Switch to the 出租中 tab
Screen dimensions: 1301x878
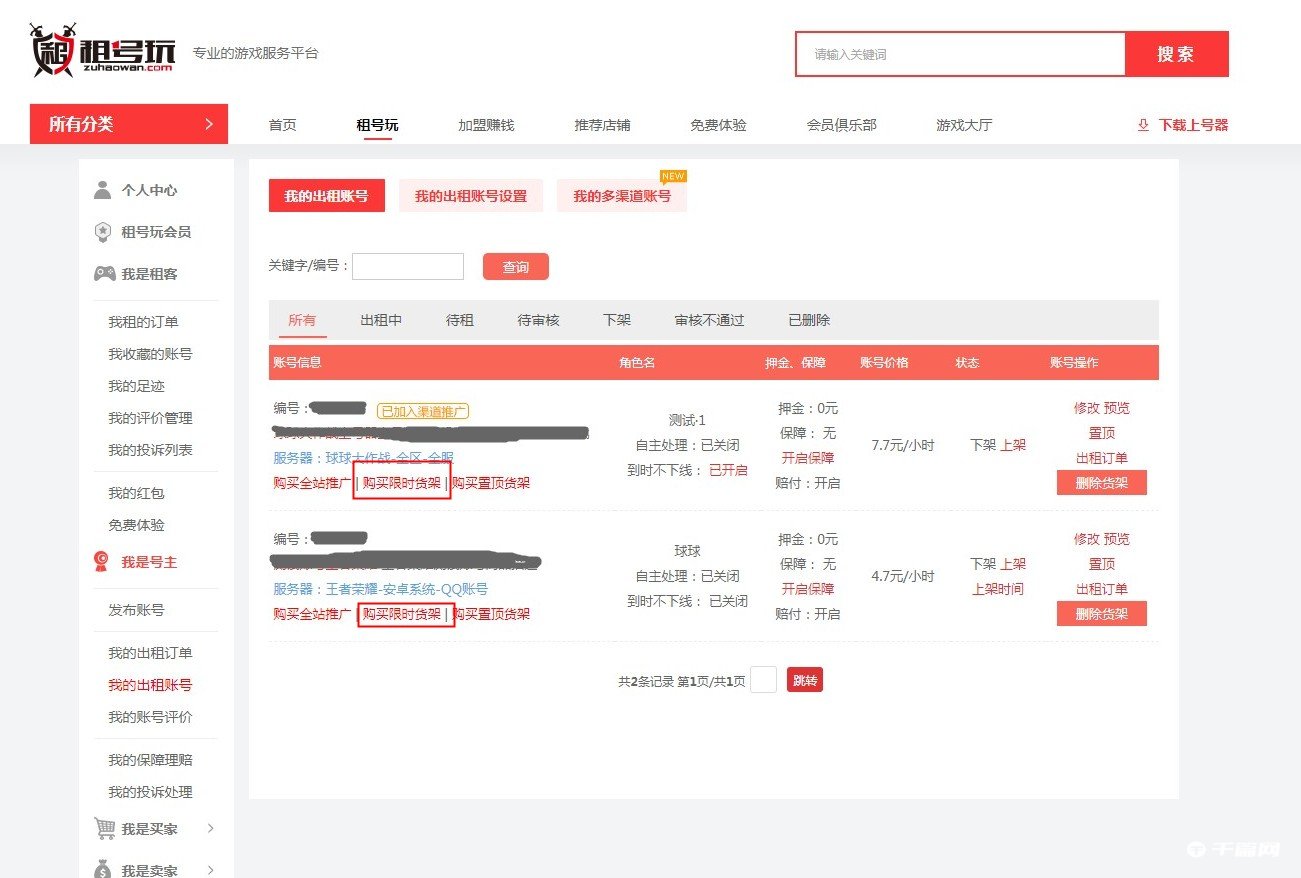coord(380,320)
